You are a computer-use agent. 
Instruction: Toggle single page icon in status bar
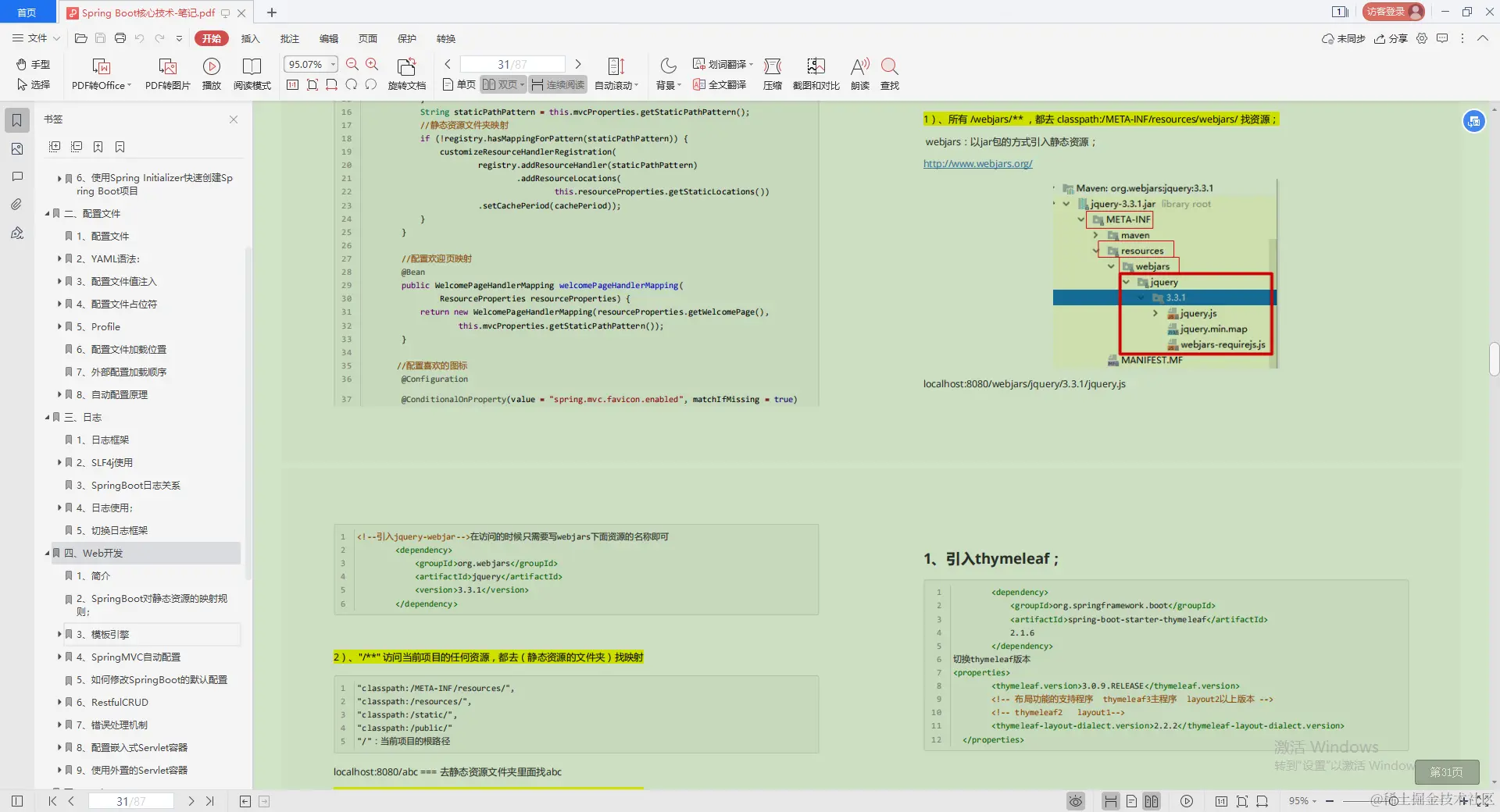(1131, 801)
